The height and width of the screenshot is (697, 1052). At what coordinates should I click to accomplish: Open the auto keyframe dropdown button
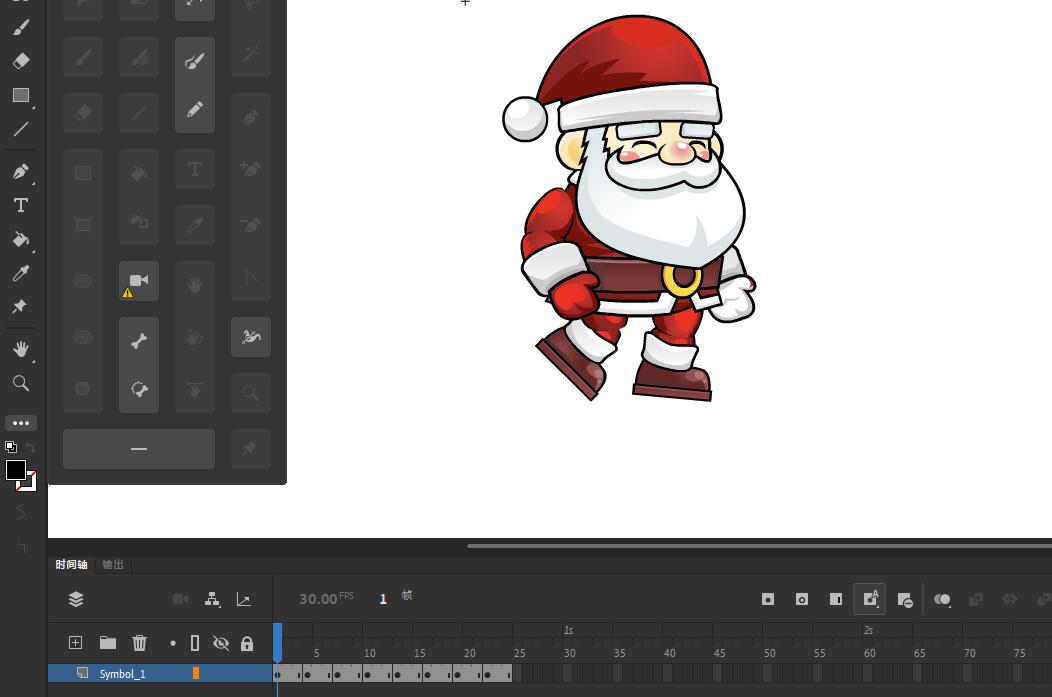pyautogui.click(x=870, y=599)
